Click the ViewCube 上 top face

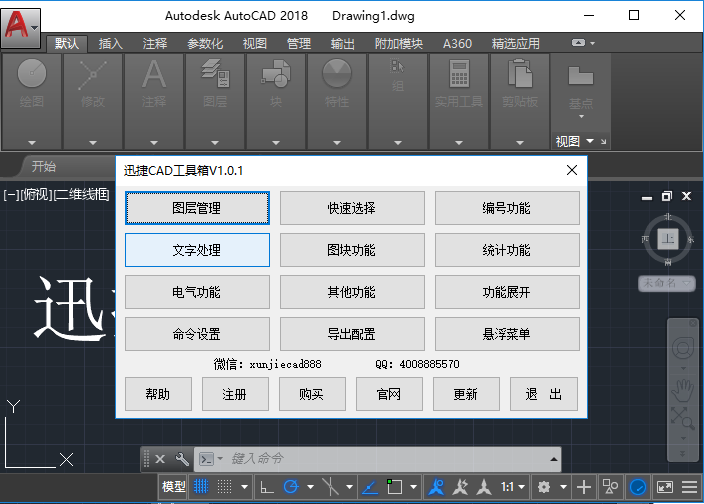pos(668,238)
